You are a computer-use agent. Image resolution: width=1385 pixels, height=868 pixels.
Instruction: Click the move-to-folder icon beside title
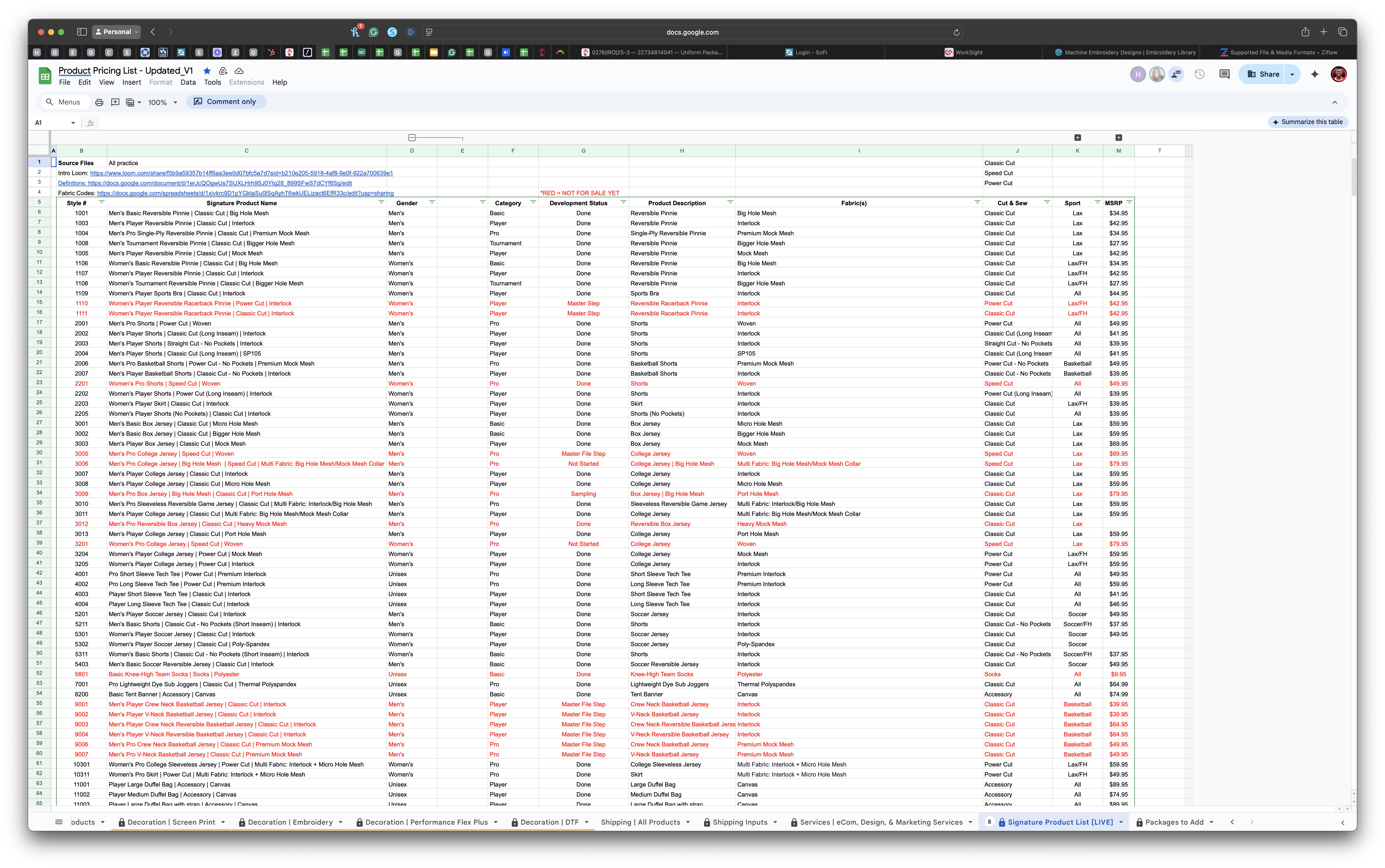click(223, 71)
